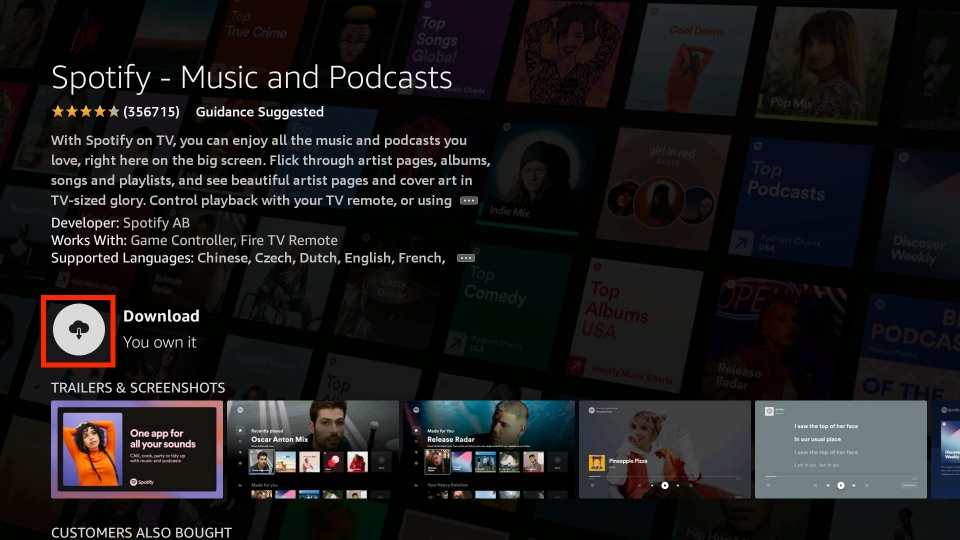960x540 pixels.
Task: Click the star rating with 356715 reviews
Action: coord(116,112)
